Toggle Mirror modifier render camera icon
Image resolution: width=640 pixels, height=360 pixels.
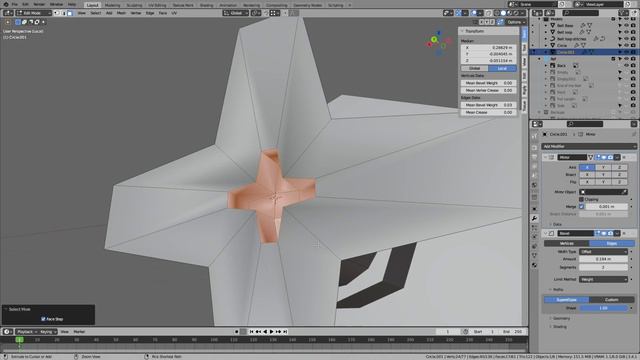(610, 157)
